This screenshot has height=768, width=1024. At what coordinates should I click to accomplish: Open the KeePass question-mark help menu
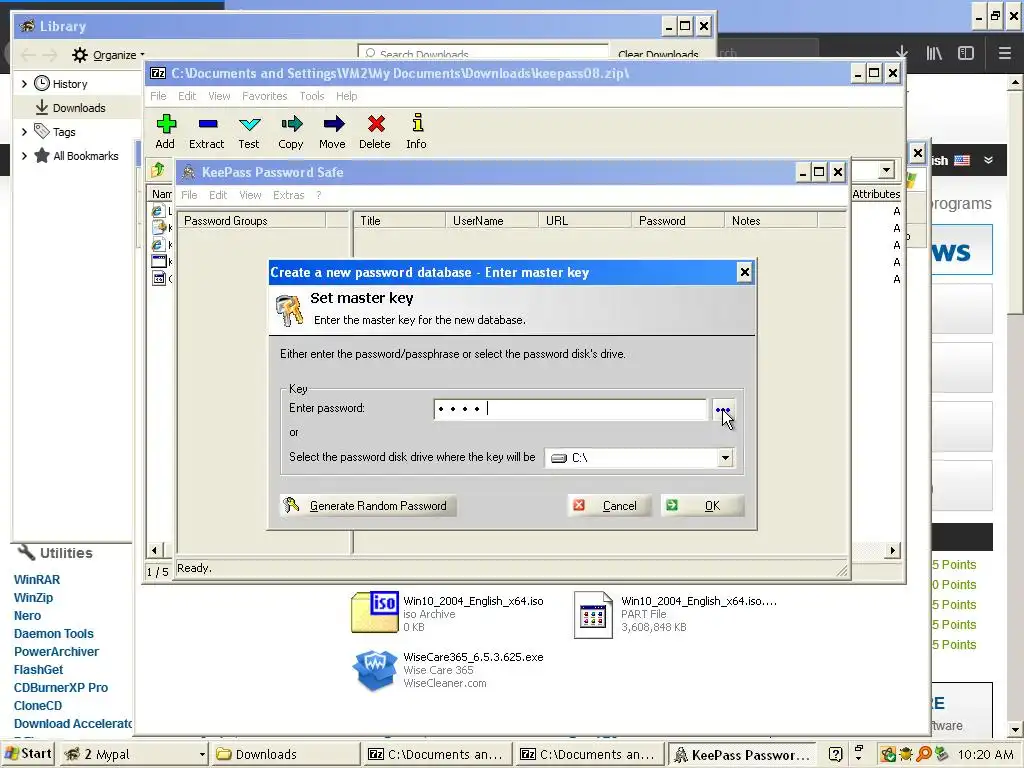coord(319,195)
